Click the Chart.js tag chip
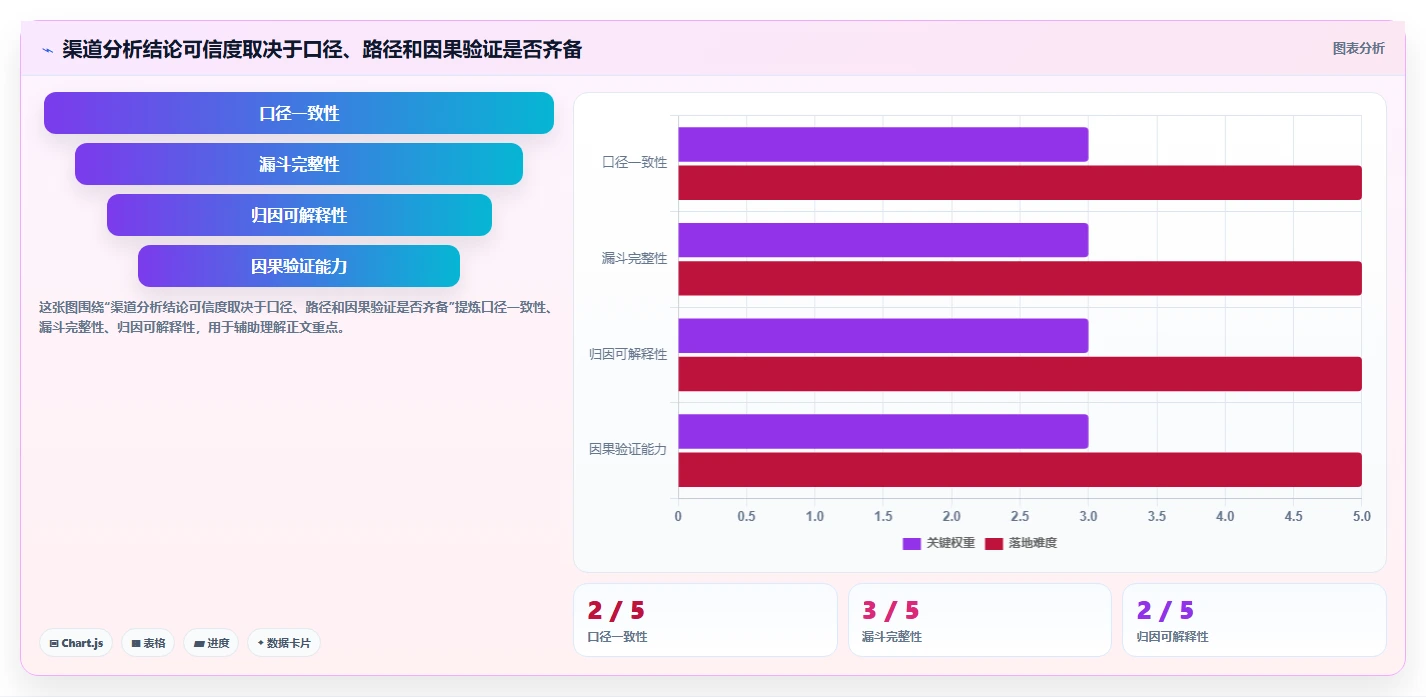1426x697 pixels. (76, 643)
